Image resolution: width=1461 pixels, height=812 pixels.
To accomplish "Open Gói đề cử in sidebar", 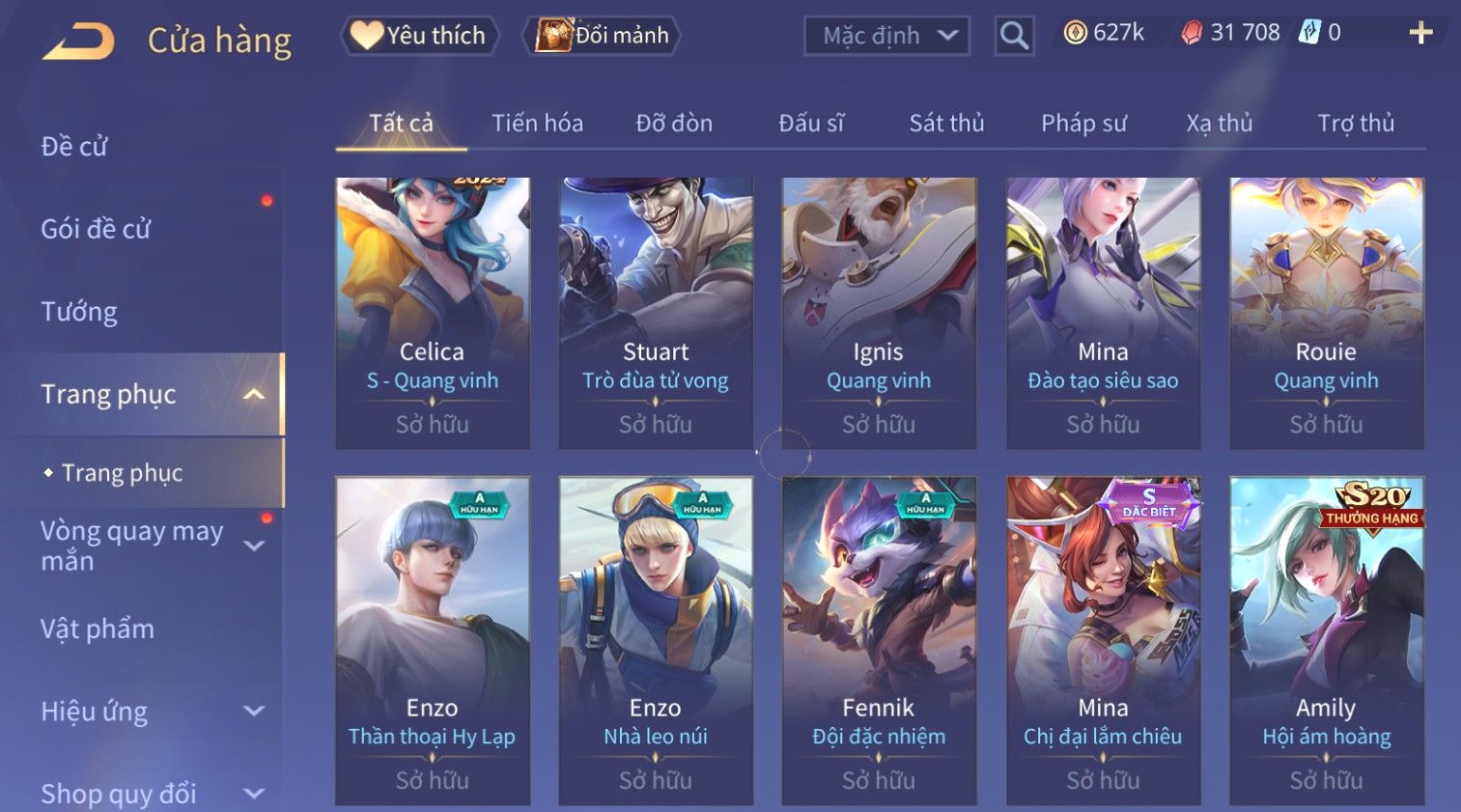I will click(x=96, y=229).
